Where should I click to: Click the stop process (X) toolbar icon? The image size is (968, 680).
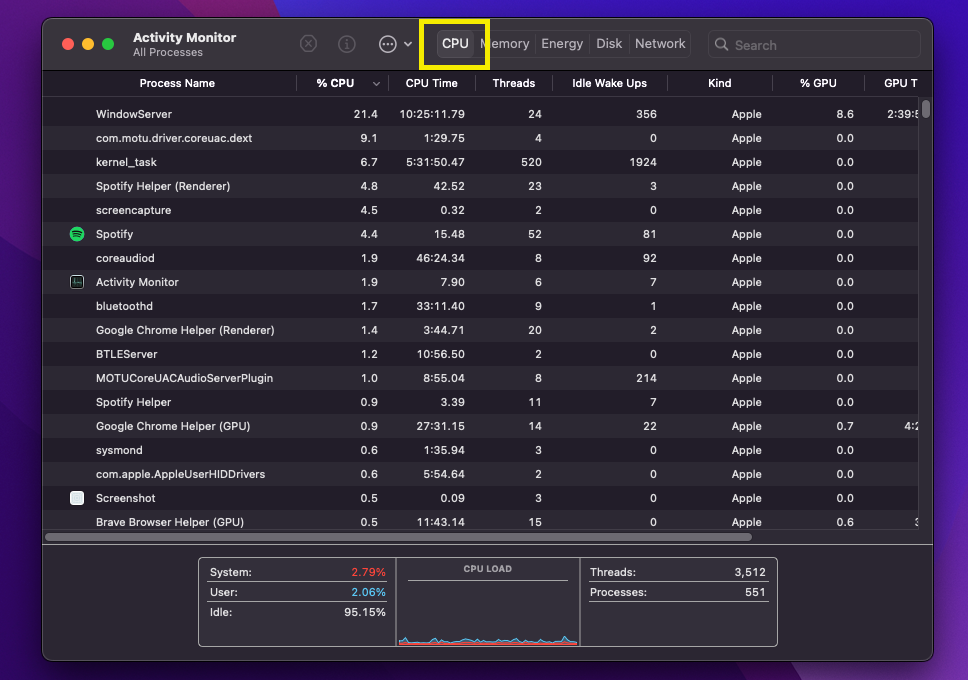coord(309,44)
